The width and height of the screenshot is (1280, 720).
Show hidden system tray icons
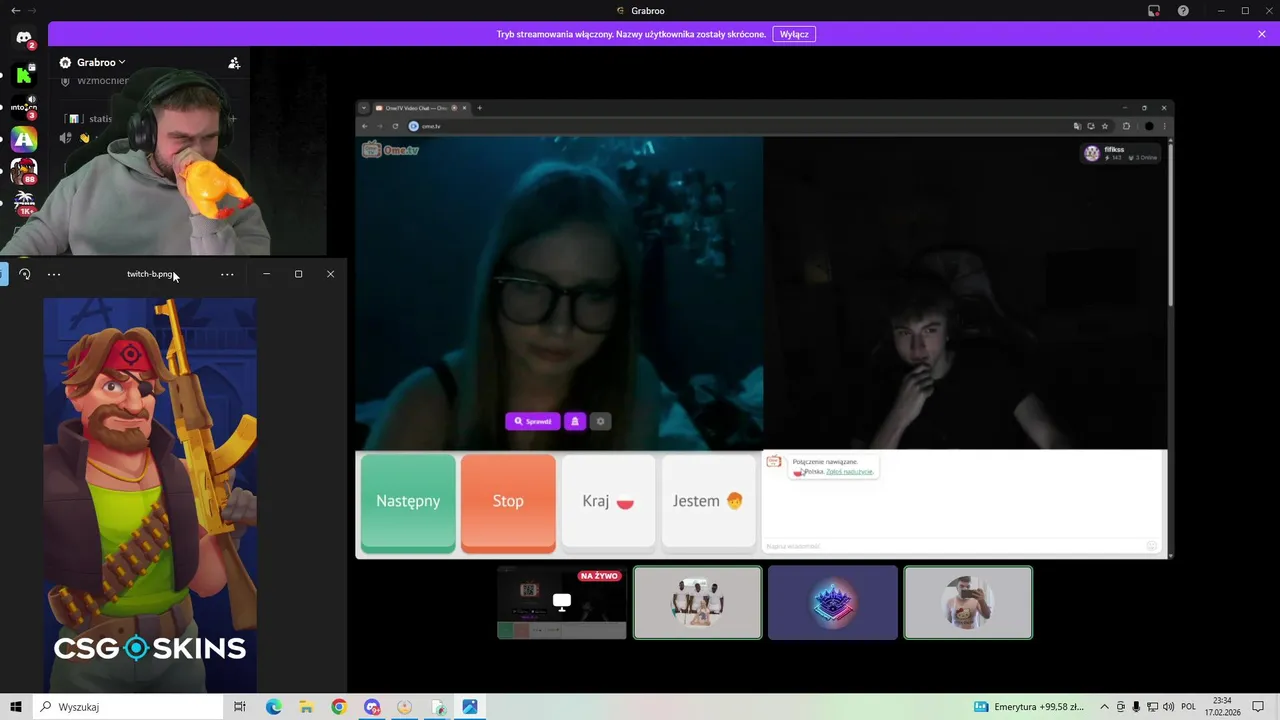point(1105,707)
